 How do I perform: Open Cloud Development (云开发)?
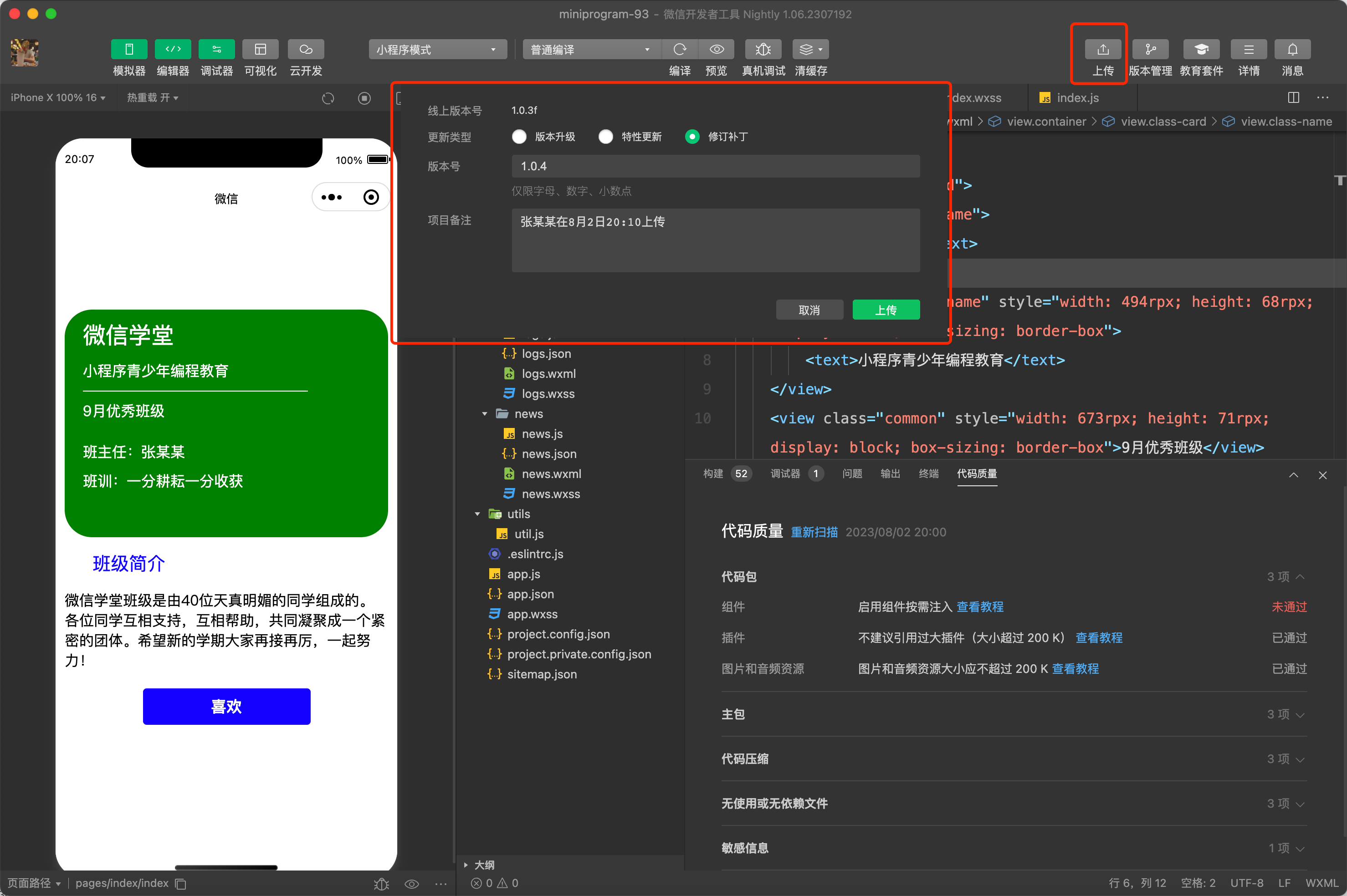[306, 49]
